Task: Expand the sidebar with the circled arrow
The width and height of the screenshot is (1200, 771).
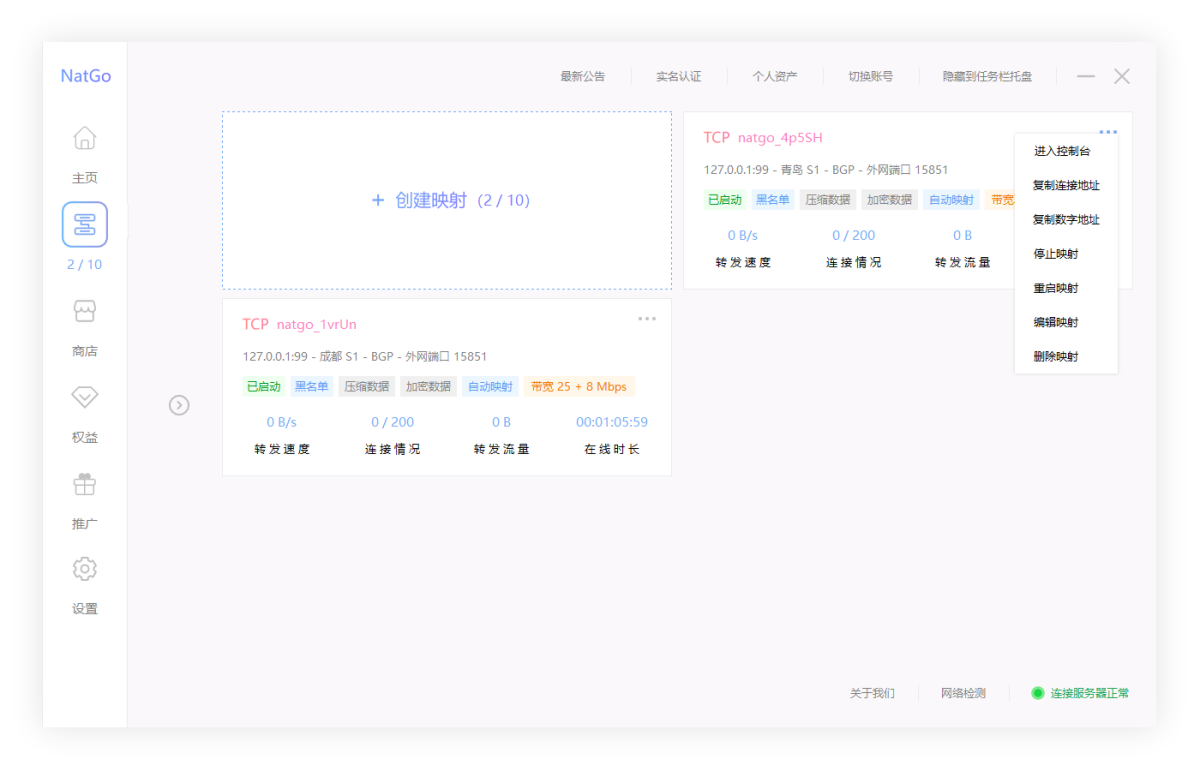Action: tap(179, 405)
